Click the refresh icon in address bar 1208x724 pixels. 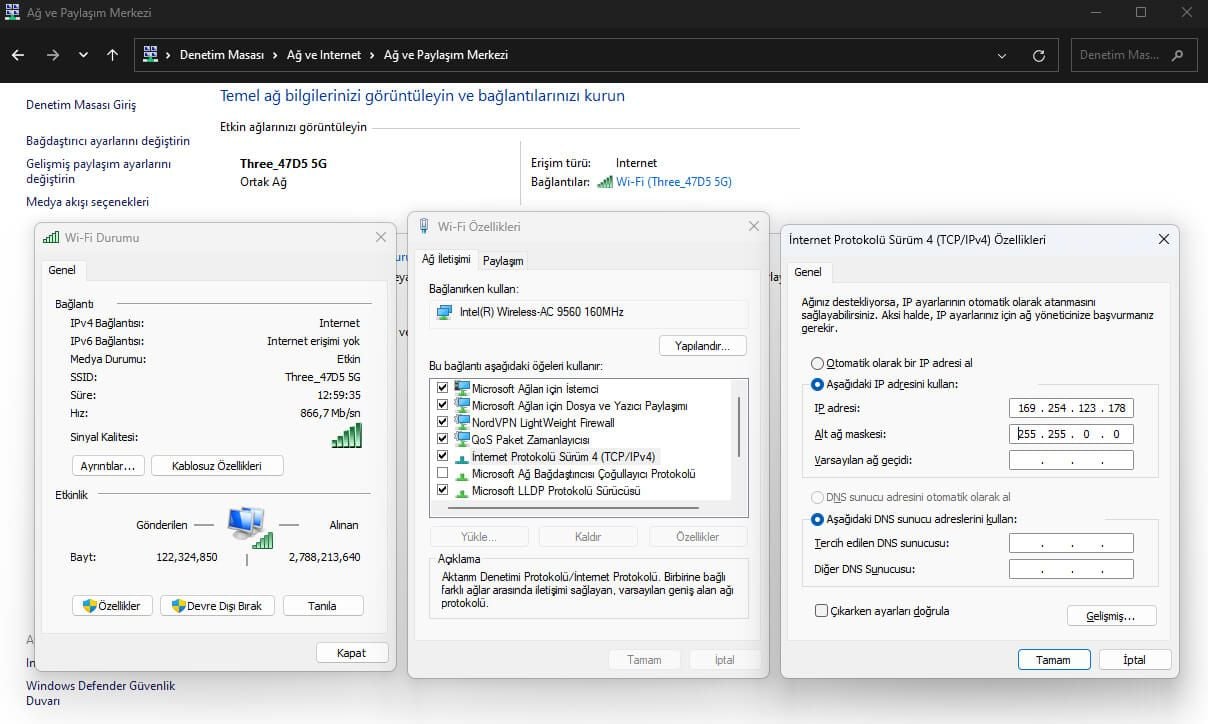(1039, 56)
